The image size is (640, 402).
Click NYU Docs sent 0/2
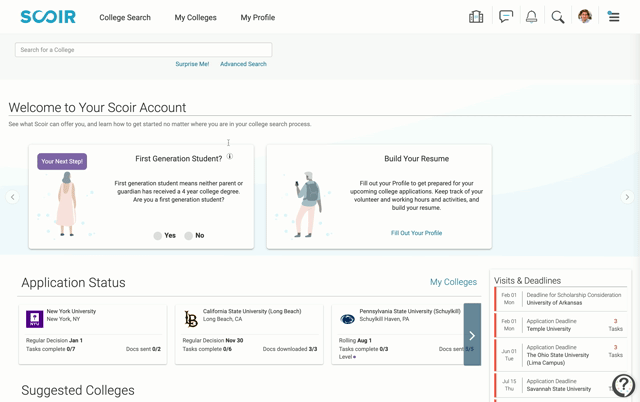coord(143,349)
